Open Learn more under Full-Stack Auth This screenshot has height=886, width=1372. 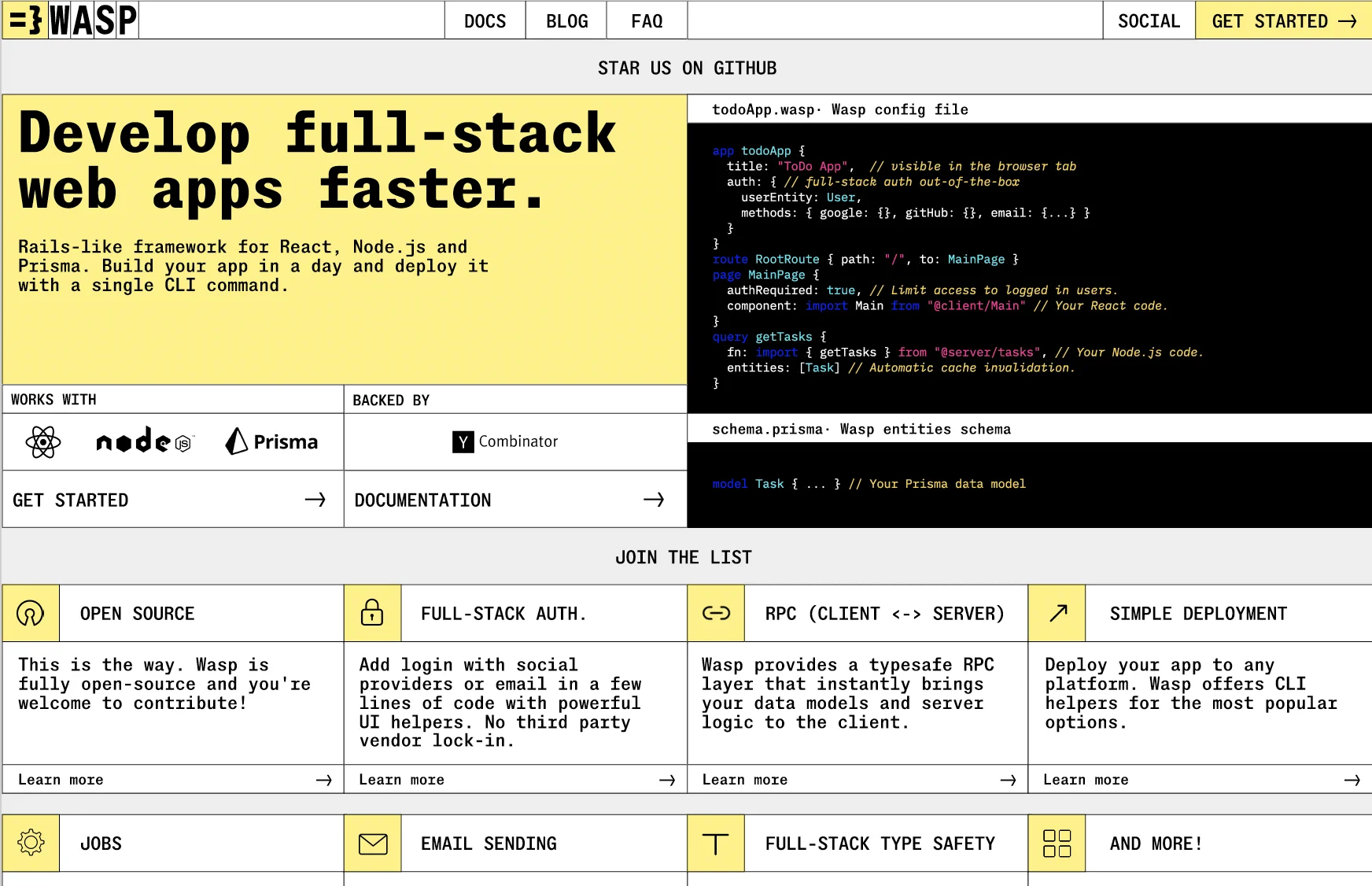[x=515, y=780]
